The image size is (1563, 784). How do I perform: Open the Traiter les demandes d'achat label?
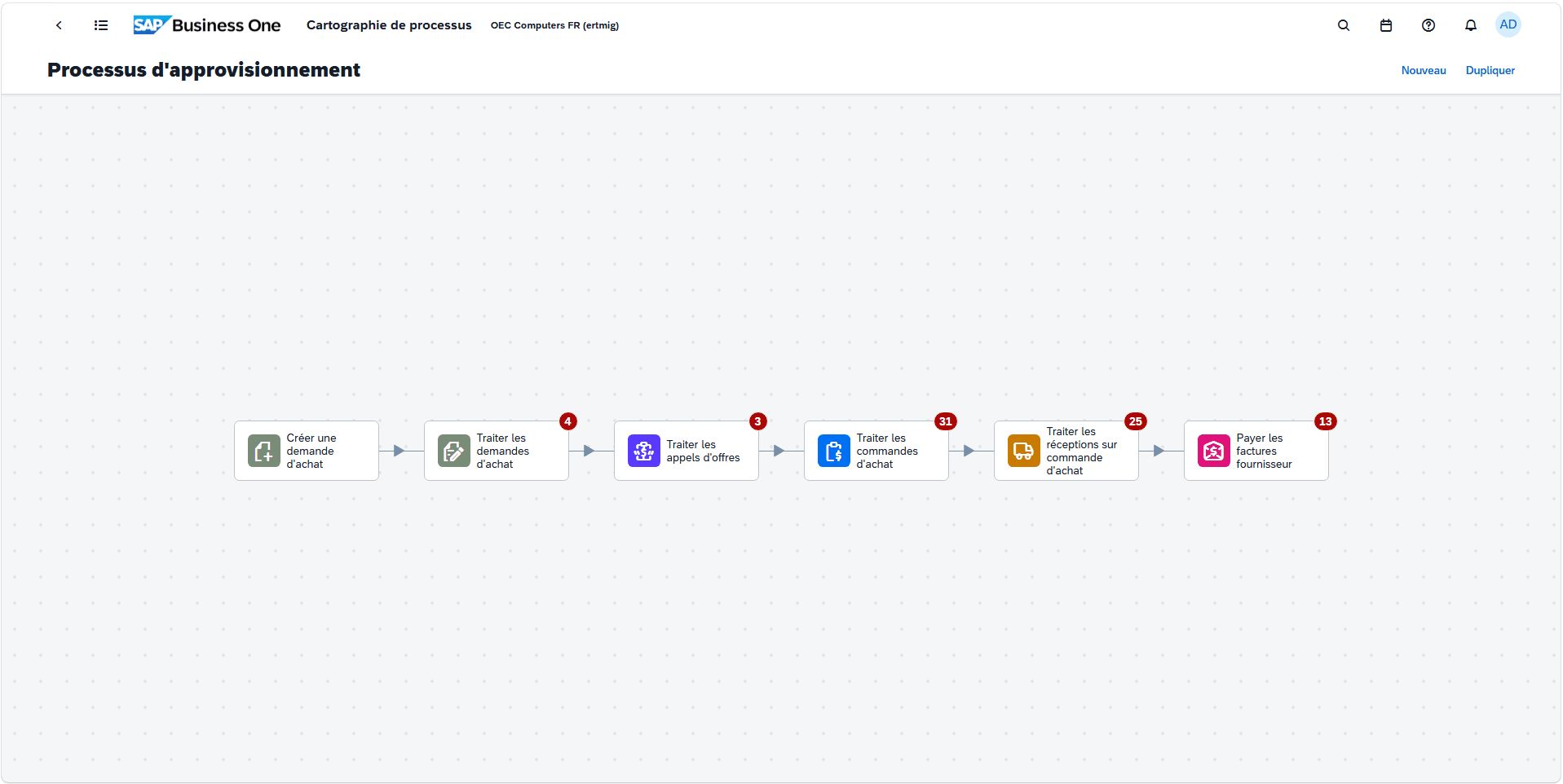pos(503,451)
